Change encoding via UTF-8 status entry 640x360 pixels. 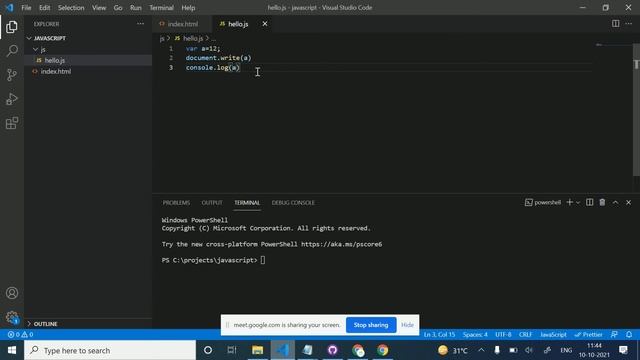pos(503,334)
